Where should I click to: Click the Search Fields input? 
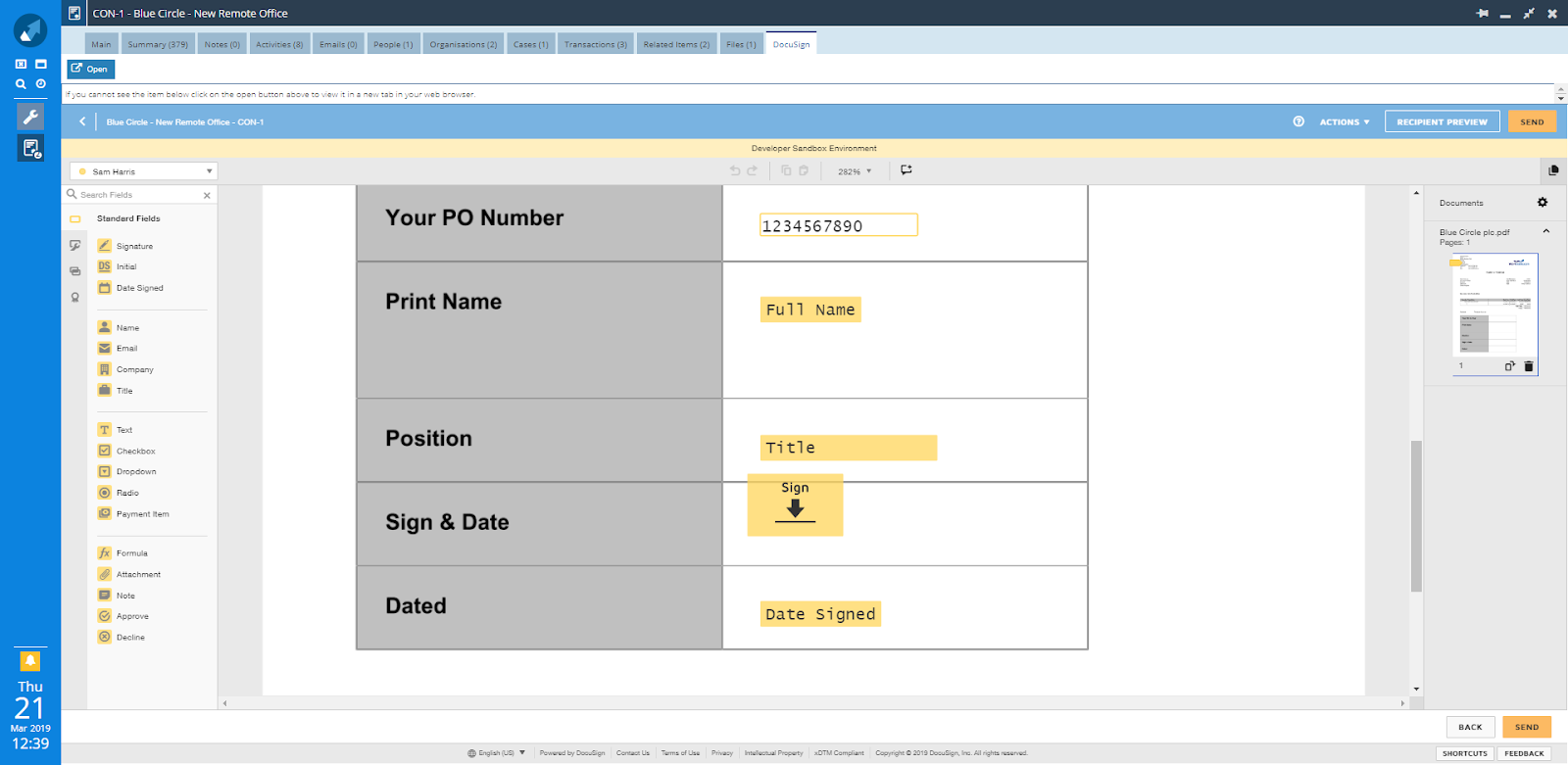tap(136, 195)
